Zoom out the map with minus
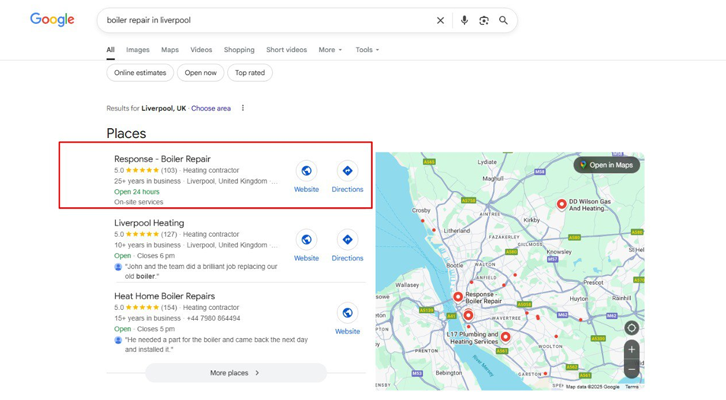This screenshot has height=400, width=726. coord(632,369)
